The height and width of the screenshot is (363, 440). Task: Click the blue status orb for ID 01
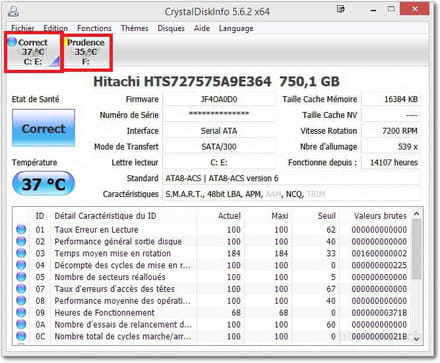(21, 229)
